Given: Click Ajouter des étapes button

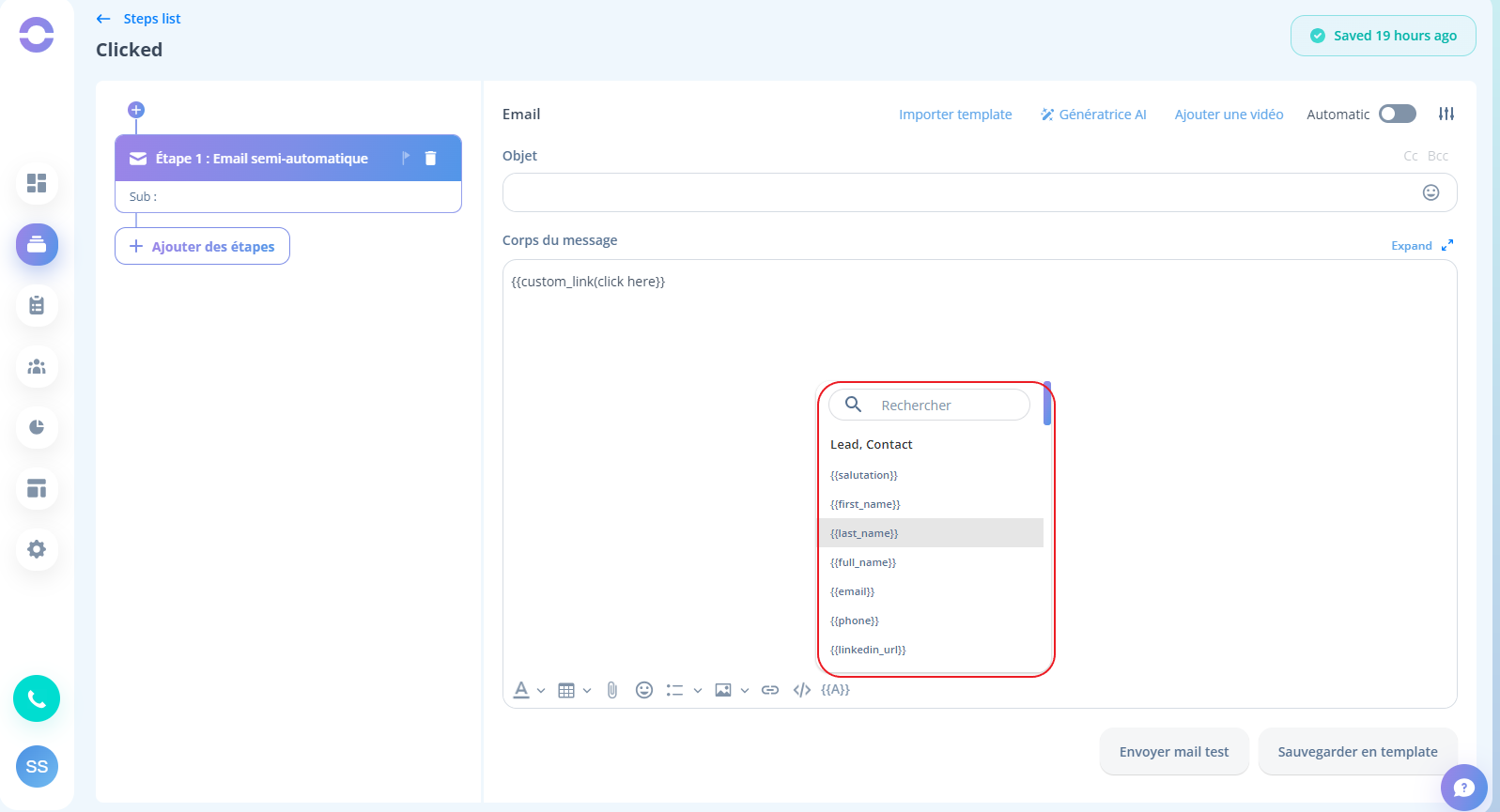Looking at the screenshot, I should tap(202, 246).
